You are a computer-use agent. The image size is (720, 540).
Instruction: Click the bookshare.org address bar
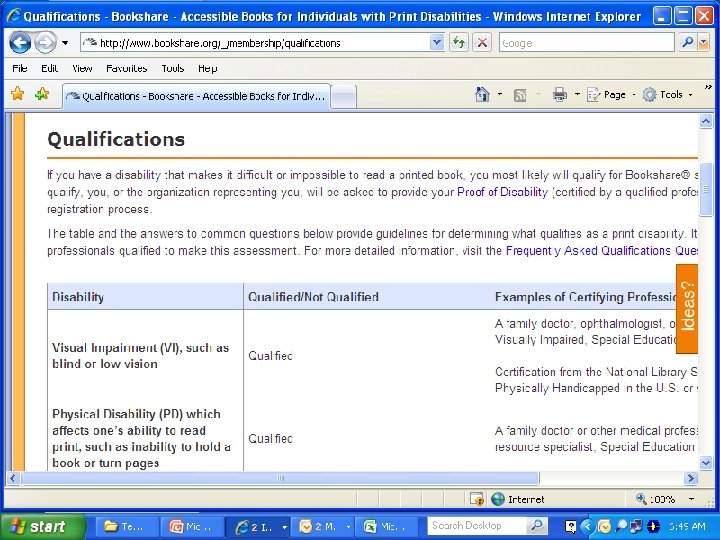pos(255,43)
